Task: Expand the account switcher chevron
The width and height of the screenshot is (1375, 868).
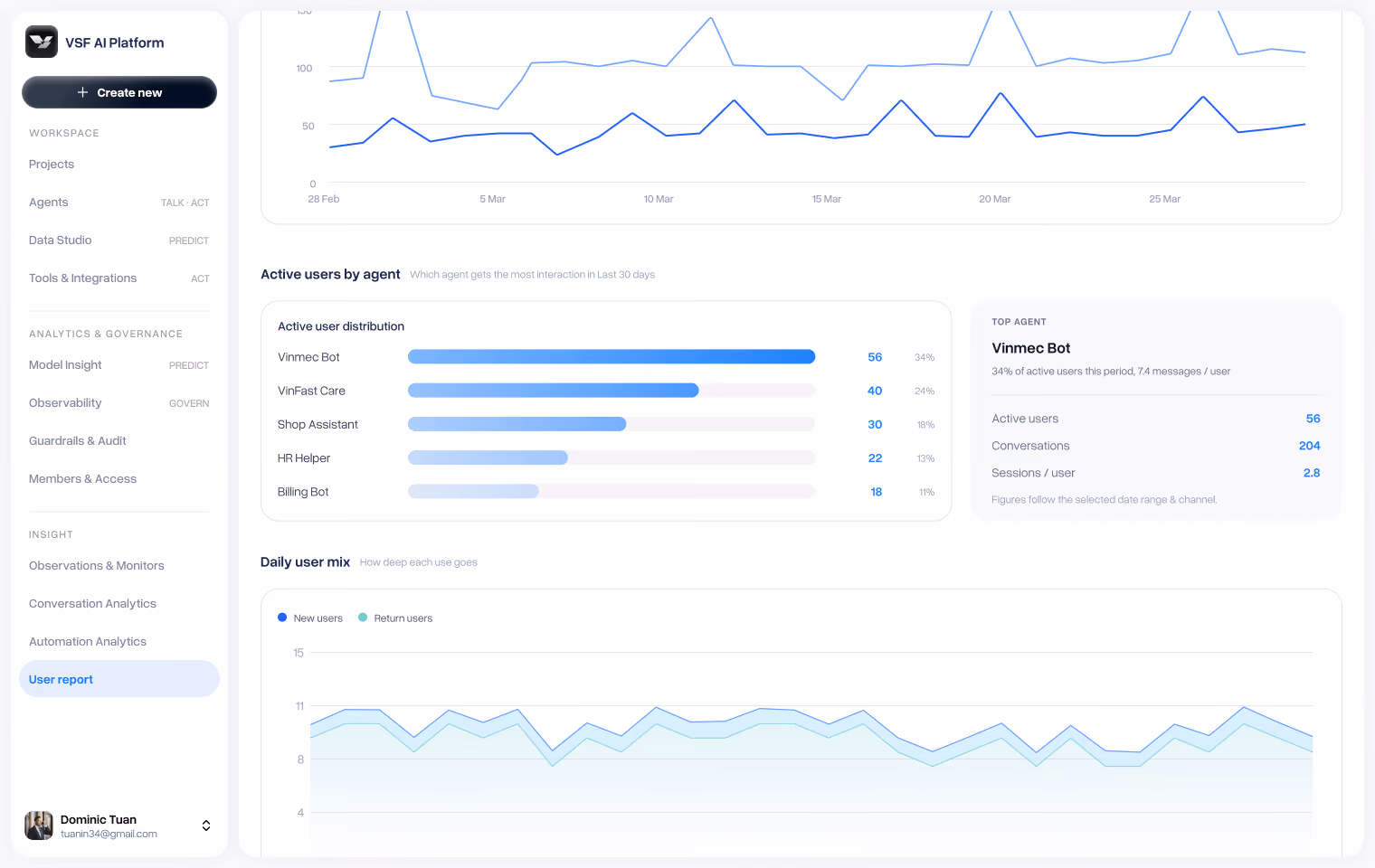Action: coord(206,826)
